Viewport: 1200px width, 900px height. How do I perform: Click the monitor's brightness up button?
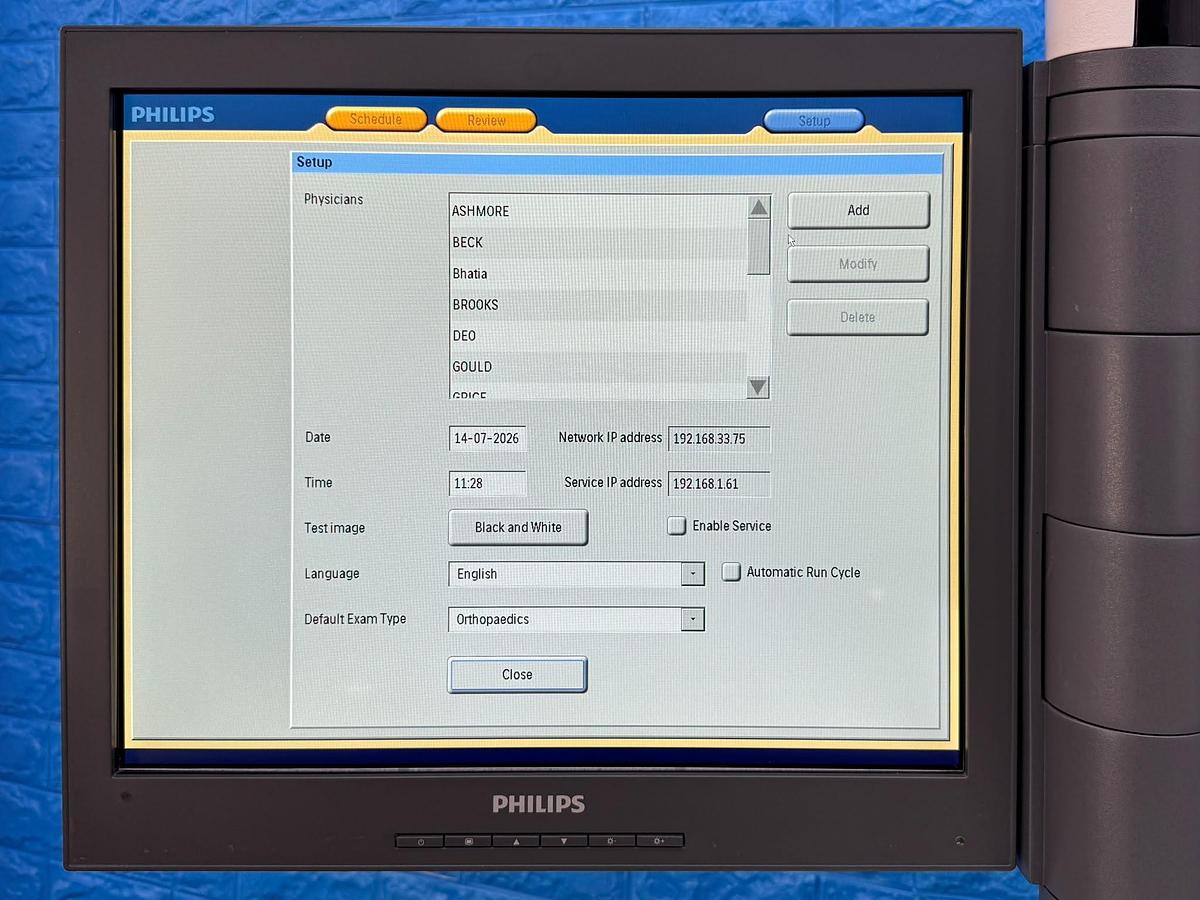(x=660, y=841)
